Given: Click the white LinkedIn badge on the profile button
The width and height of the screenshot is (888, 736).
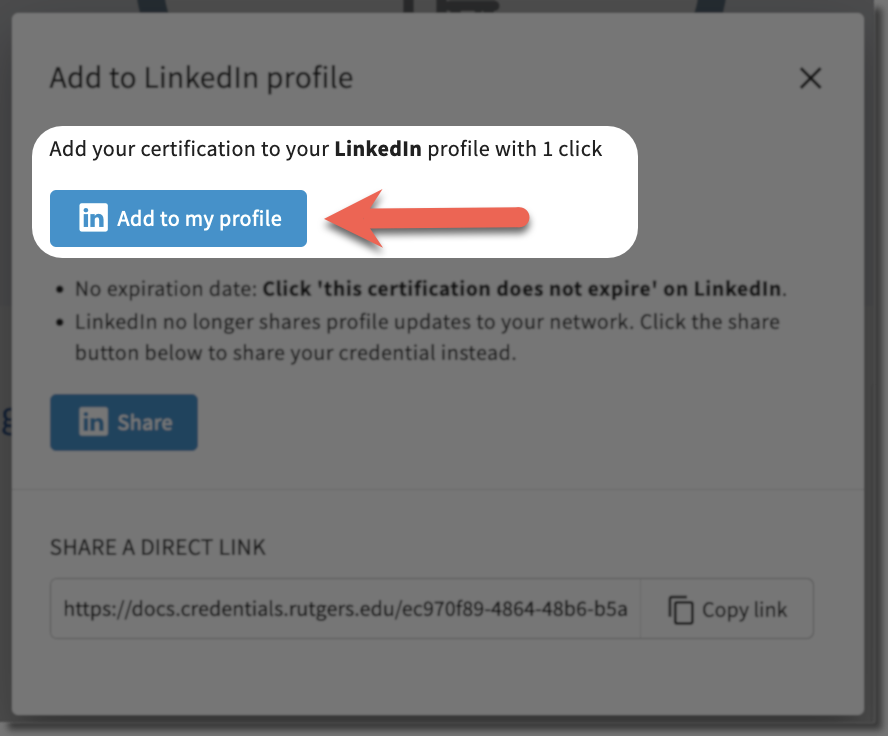Looking at the screenshot, I should point(92,218).
